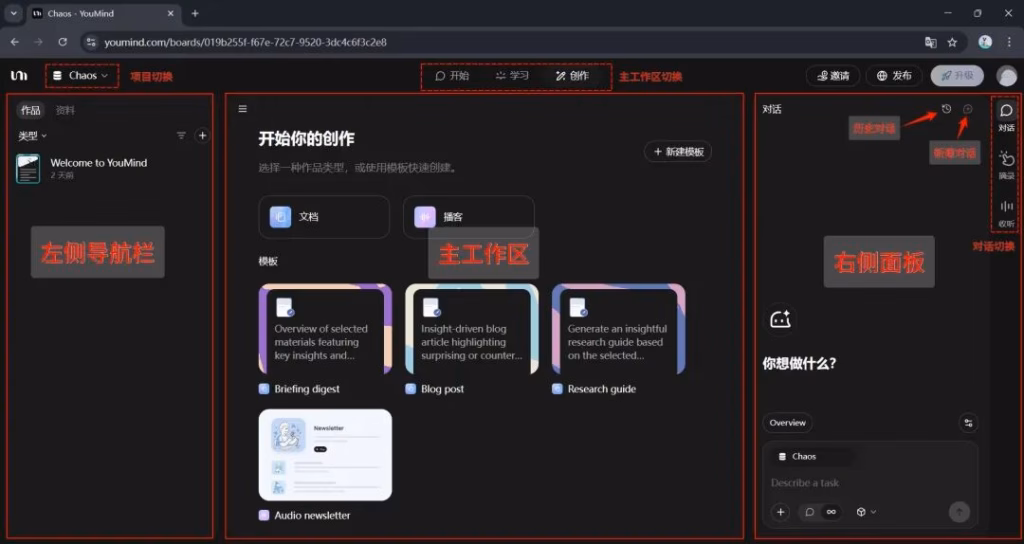This screenshot has width=1024, height=544.
Task: Click the 邀请 invite button
Action: pyautogui.click(x=832, y=76)
